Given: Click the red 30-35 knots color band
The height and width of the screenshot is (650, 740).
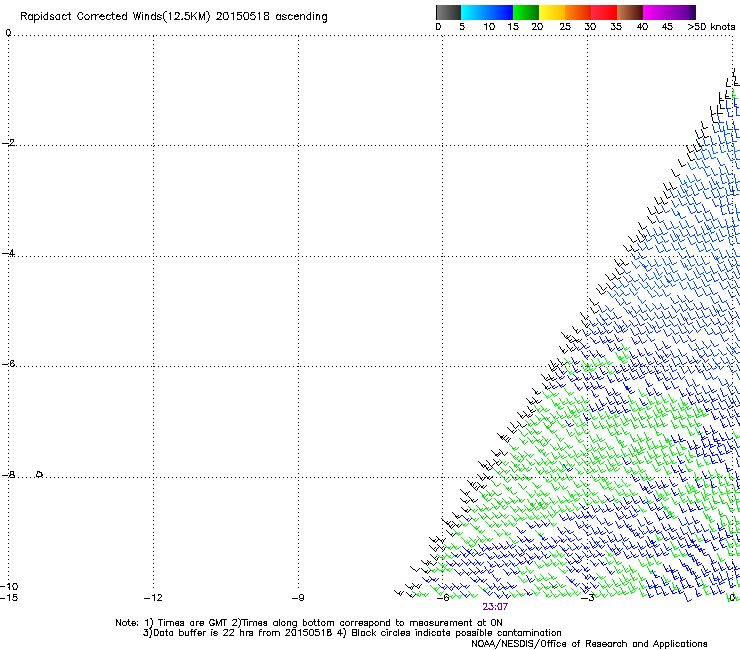Looking at the screenshot, I should click(604, 12).
